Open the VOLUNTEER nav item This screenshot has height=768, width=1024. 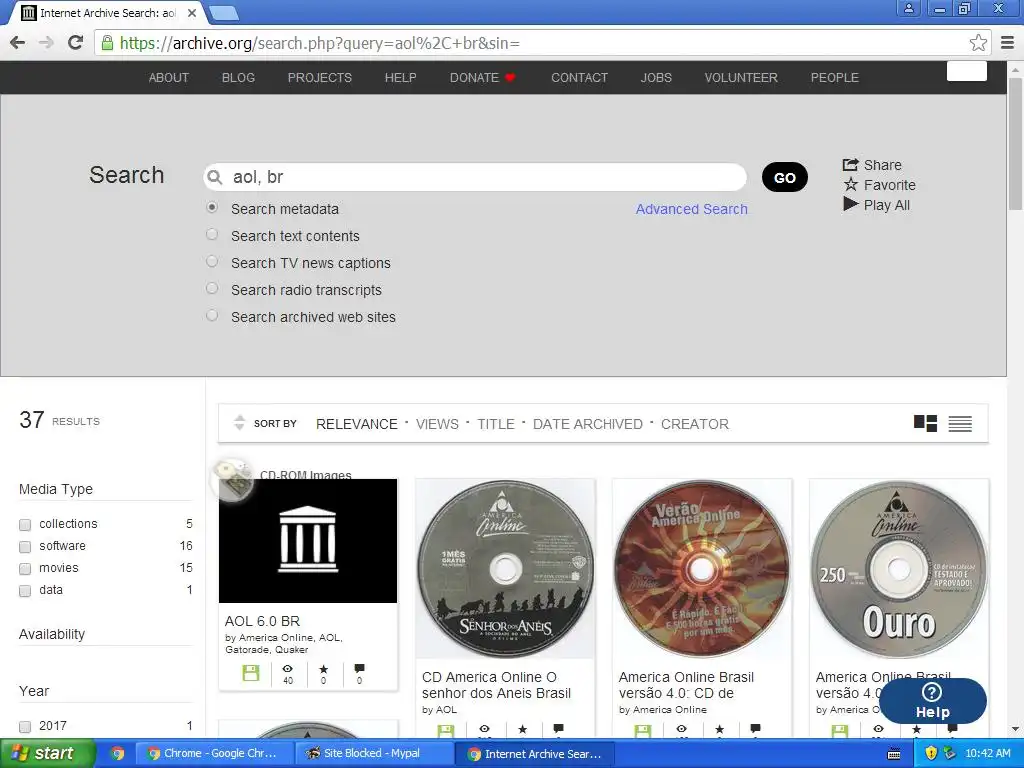pos(741,77)
